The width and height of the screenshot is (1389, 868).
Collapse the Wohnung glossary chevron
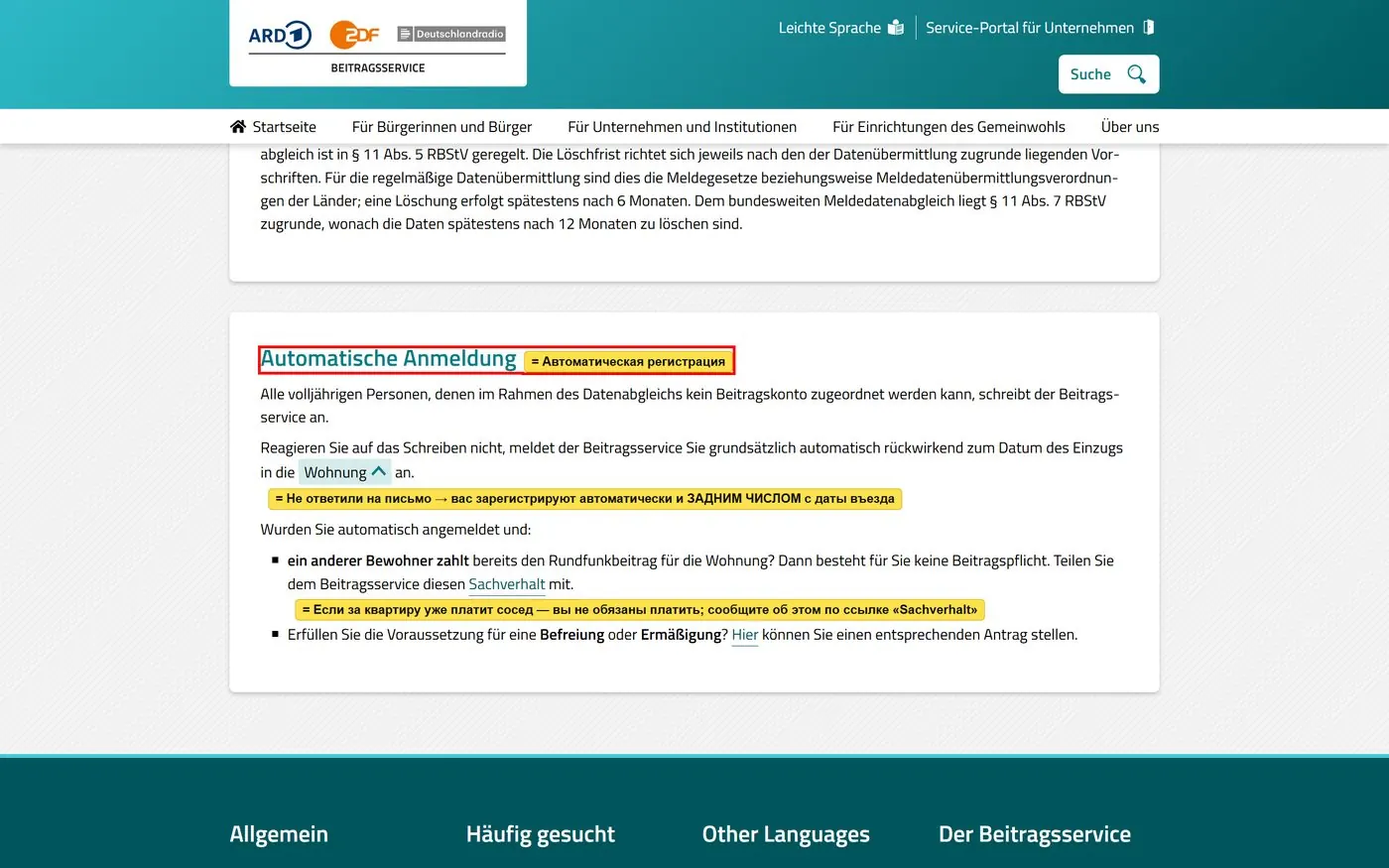[378, 472]
